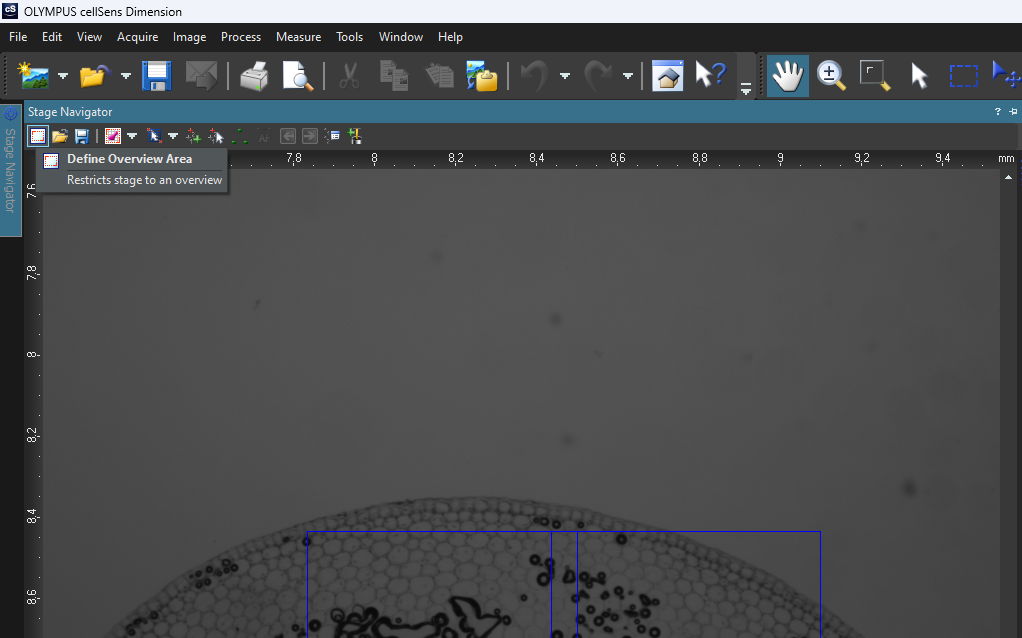Click the Stage Navigator vertical side tab
This screenshot has width=1022, height=638.
click(x=10, y=170)
